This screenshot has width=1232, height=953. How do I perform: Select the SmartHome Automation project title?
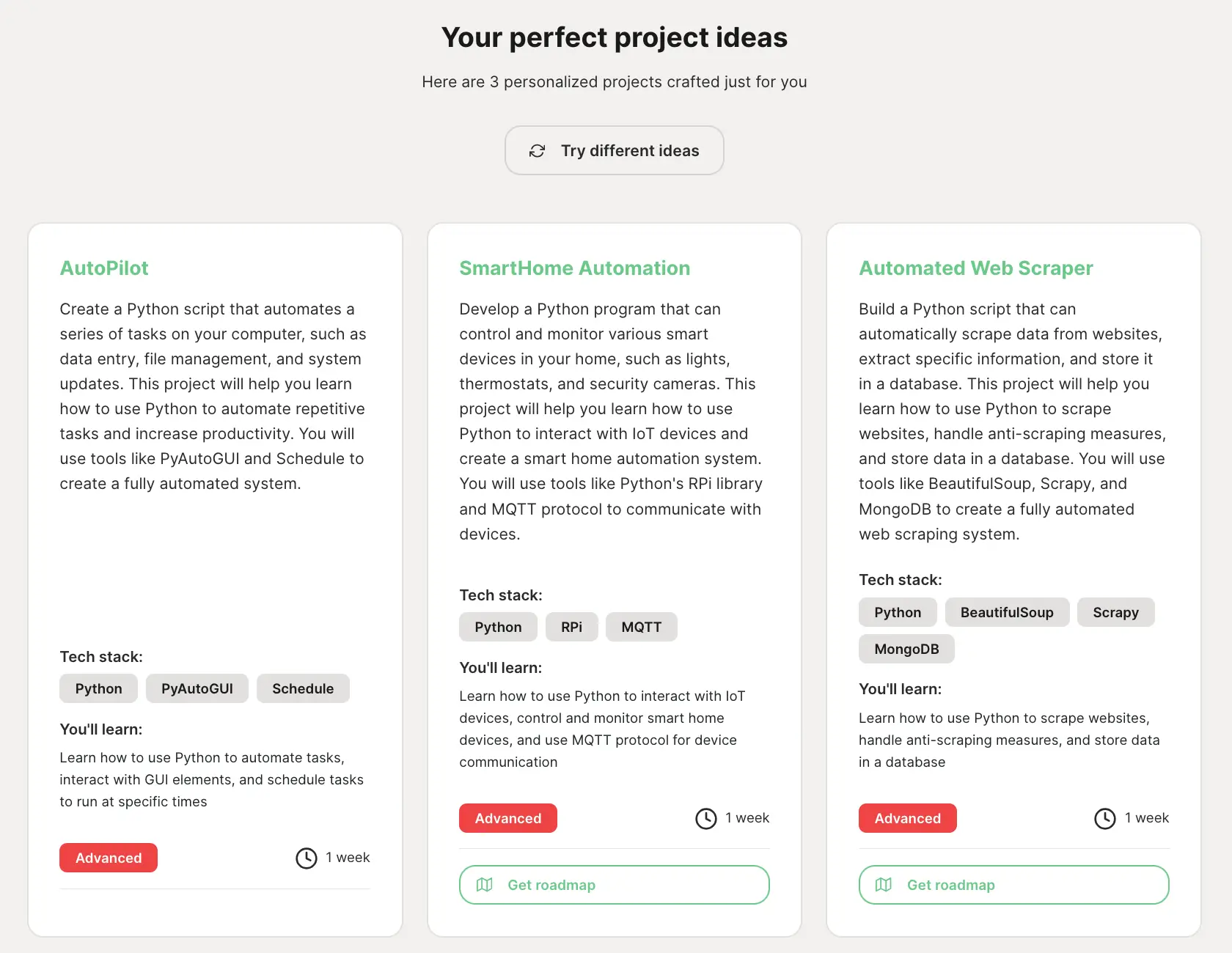point(575,268)
